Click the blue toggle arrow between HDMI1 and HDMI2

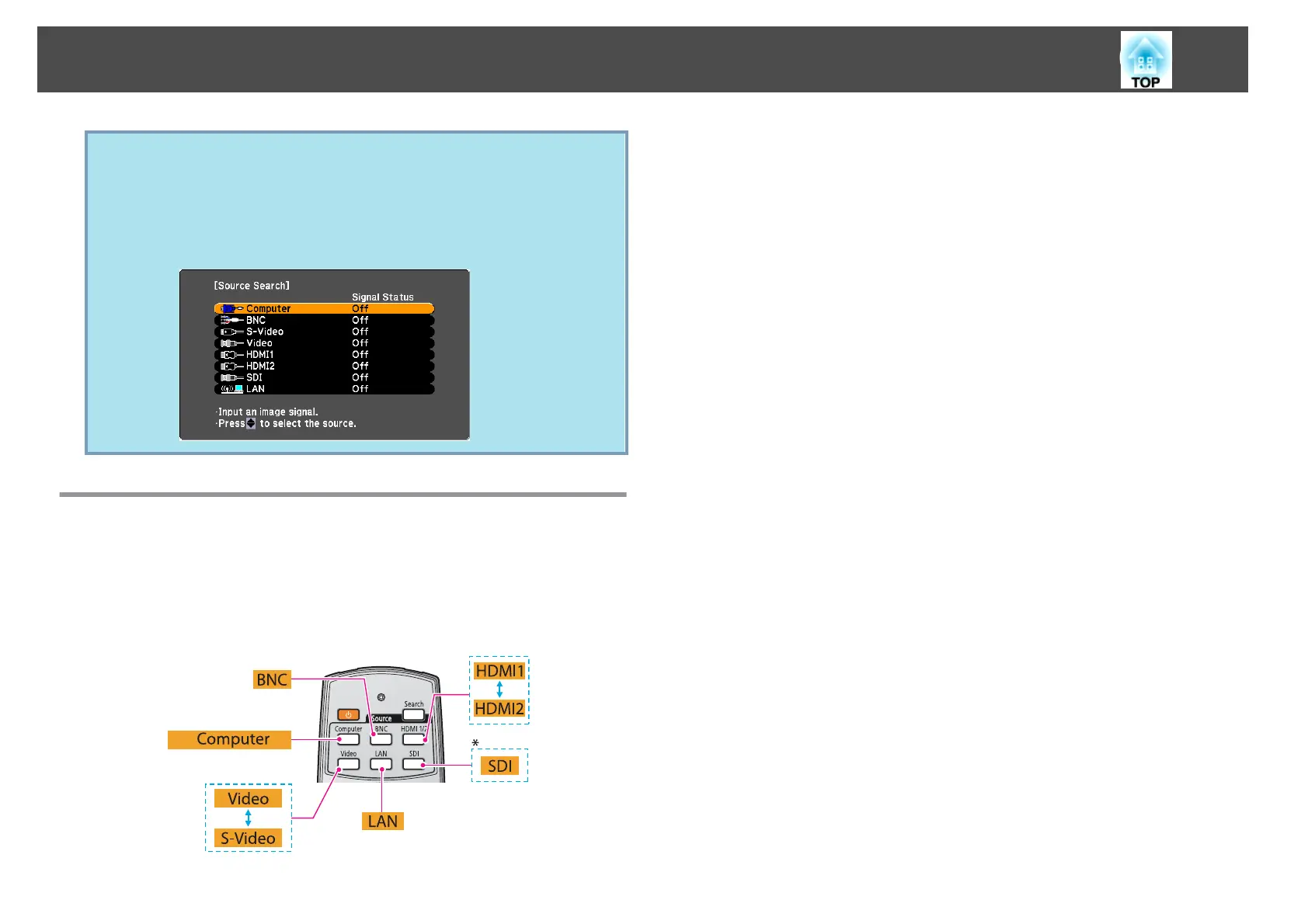click(x=499, y=690)
